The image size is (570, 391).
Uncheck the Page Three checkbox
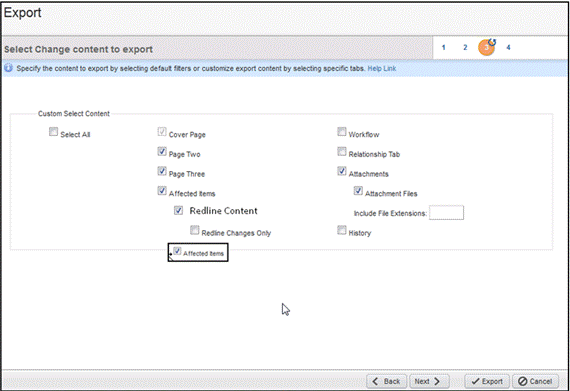[x=162, y=171]
